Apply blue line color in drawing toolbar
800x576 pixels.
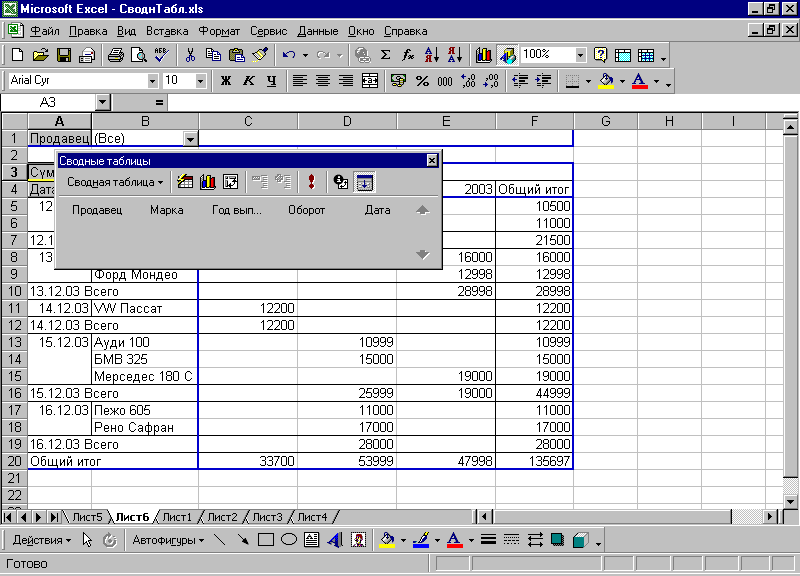pyautogui.click(x=421, y=540)
